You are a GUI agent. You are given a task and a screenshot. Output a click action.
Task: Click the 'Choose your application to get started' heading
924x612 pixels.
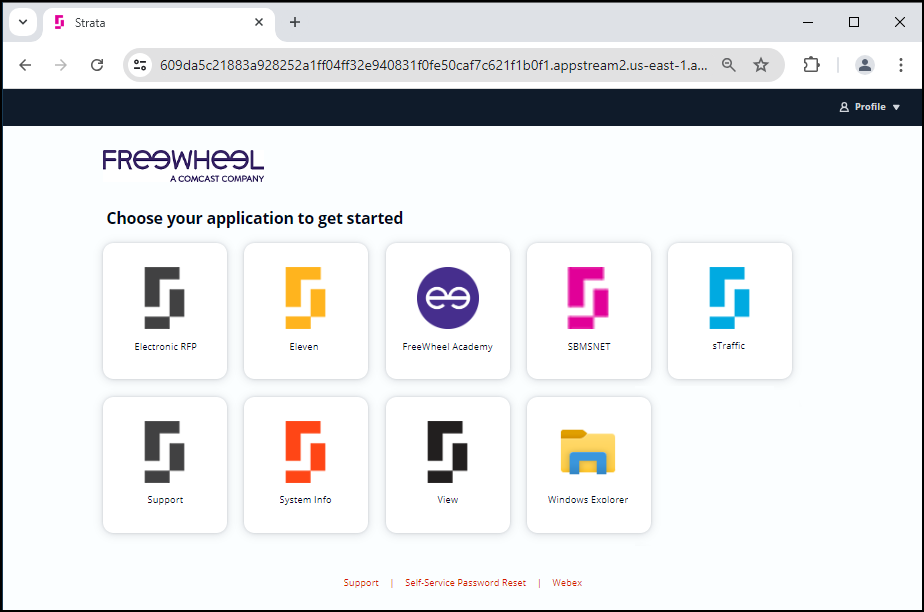tap(255, 219)
